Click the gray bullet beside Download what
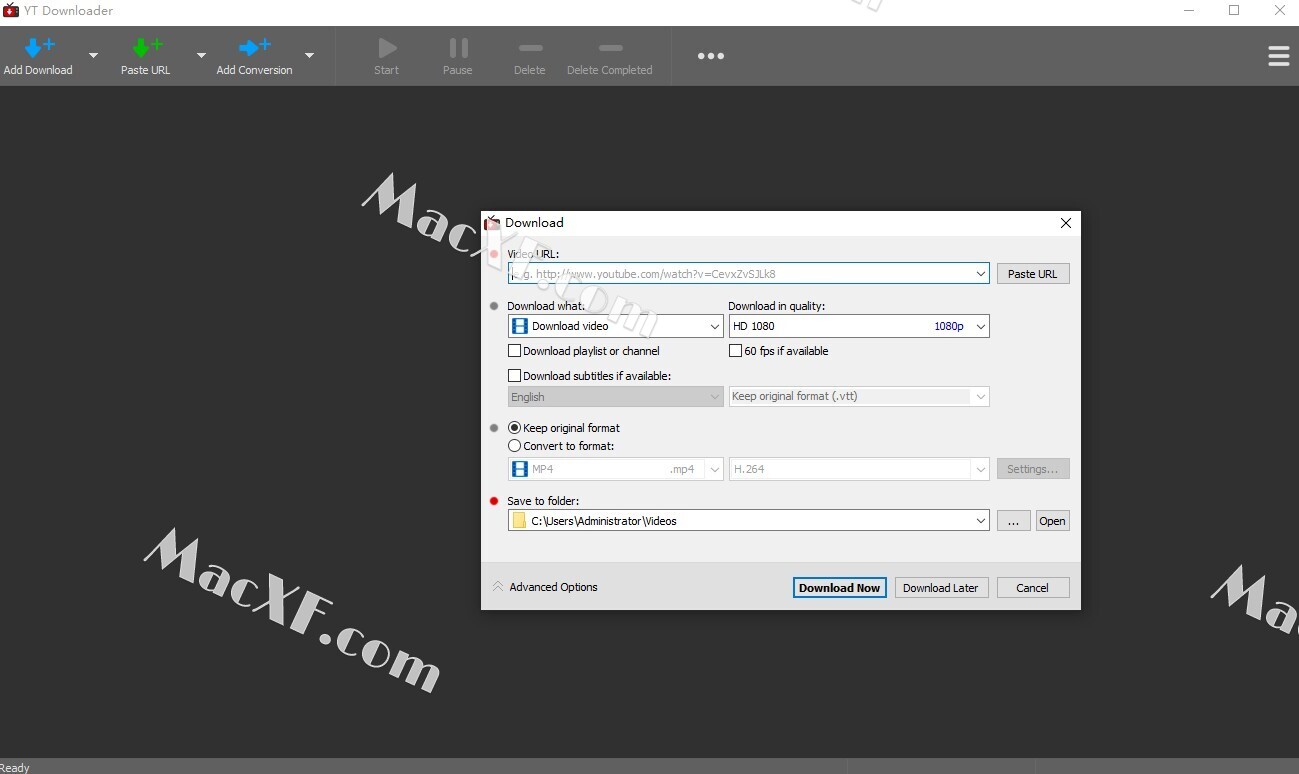Viewport: 1299px width, 774px height. click(x=494, y=306)
